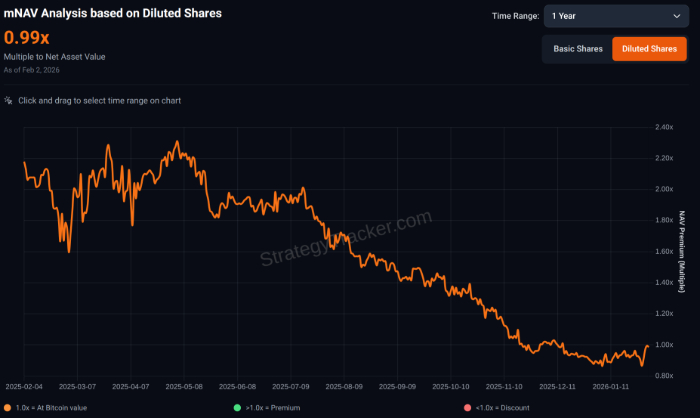This screenshot has width=700, height=418.
Task: Click the 2025-05-08 date axis label
Action: pyautogui.click(x=184, y=384)
